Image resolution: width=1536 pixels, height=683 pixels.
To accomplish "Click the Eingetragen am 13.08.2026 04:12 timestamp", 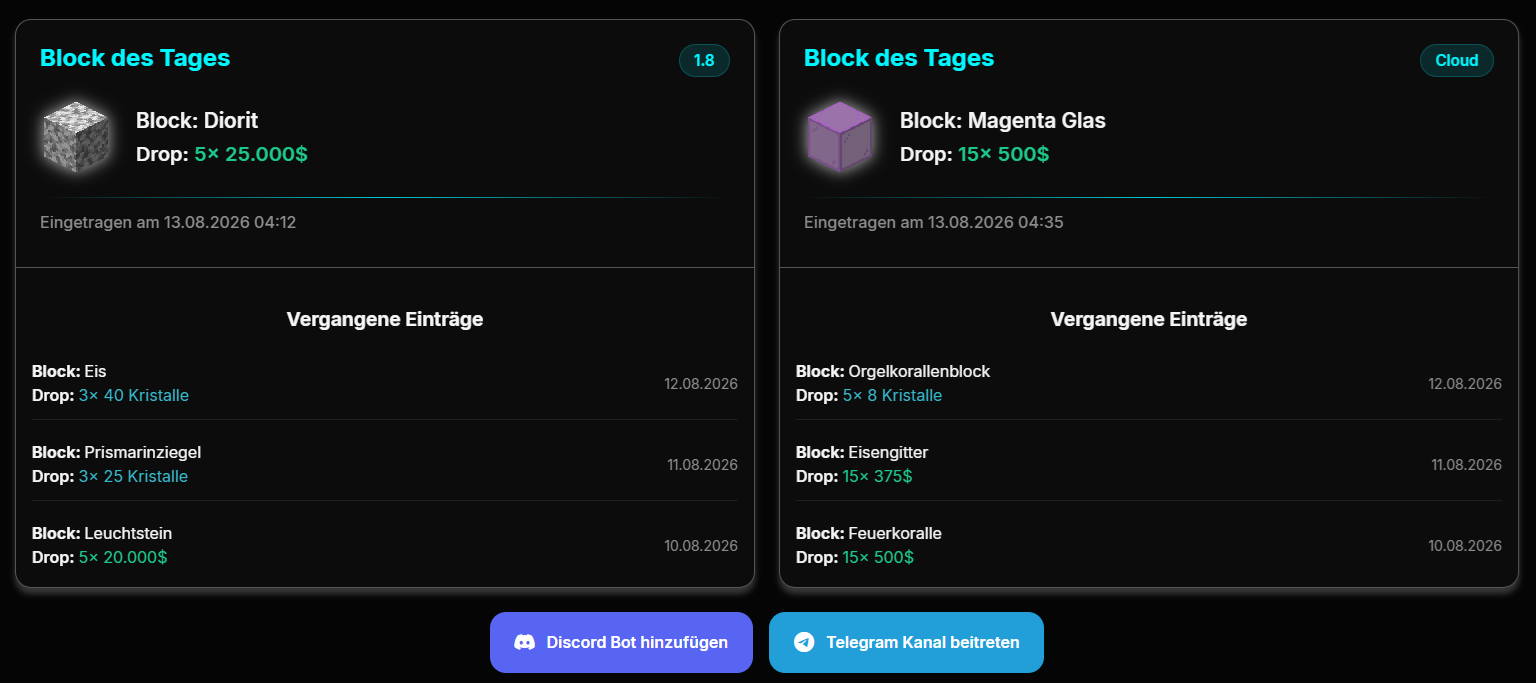I will point(168,222).
